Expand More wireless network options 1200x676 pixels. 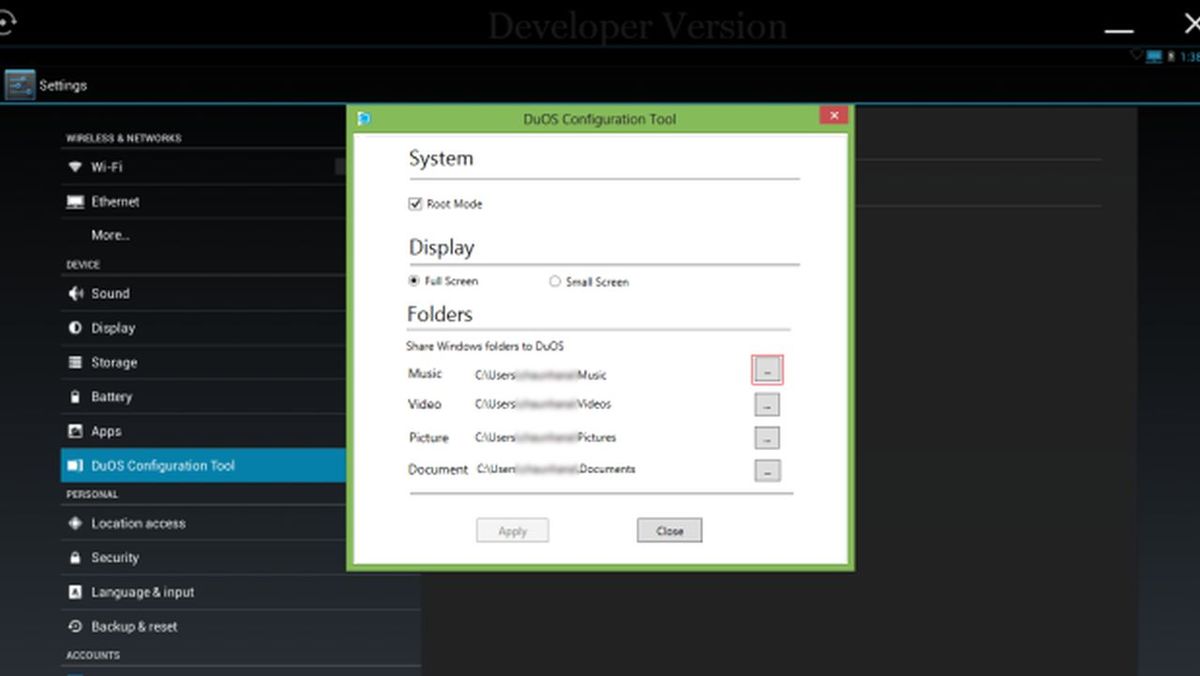click(110, 235)
